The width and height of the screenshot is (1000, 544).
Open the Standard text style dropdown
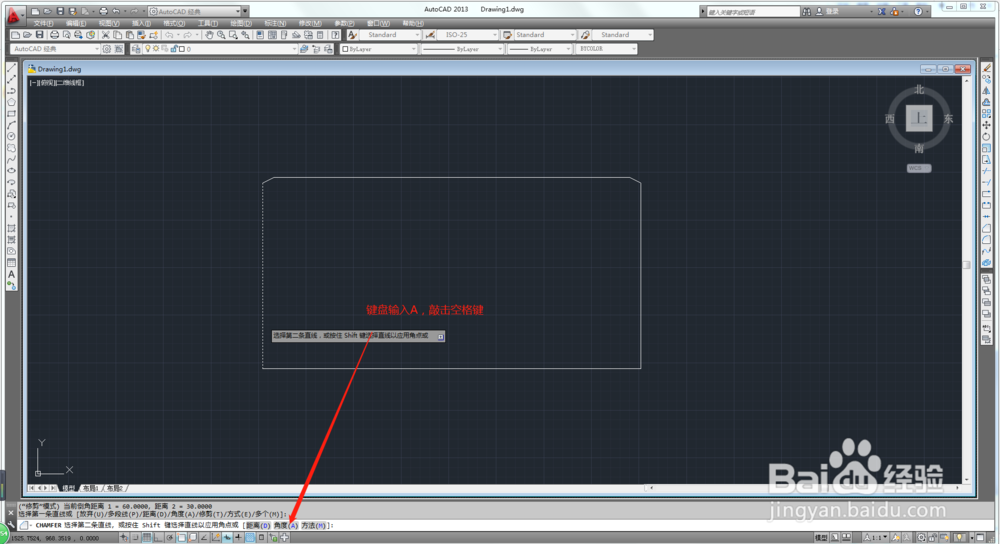tap(390, 35)
